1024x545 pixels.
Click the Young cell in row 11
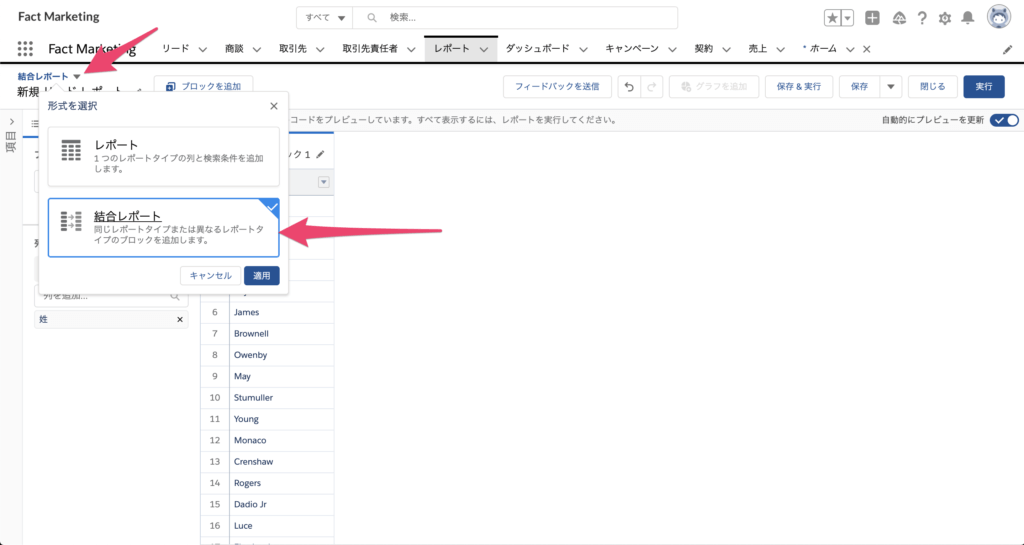coord(281,419)
